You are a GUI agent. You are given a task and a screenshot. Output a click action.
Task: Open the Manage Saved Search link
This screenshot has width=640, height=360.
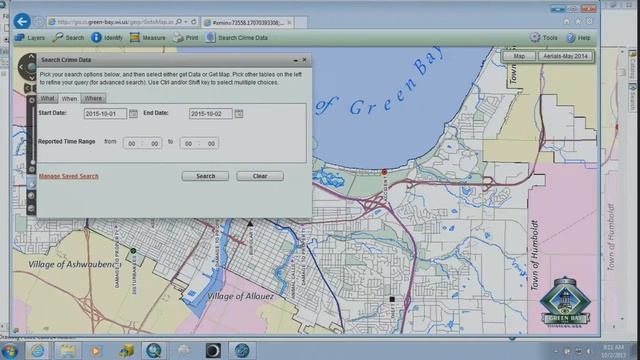(x=69, y=176)
